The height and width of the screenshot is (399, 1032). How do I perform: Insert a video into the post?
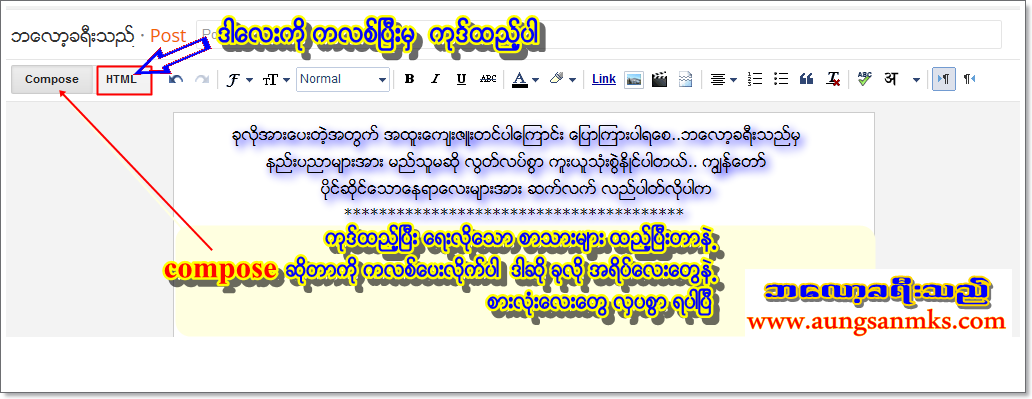coord(659,80)
